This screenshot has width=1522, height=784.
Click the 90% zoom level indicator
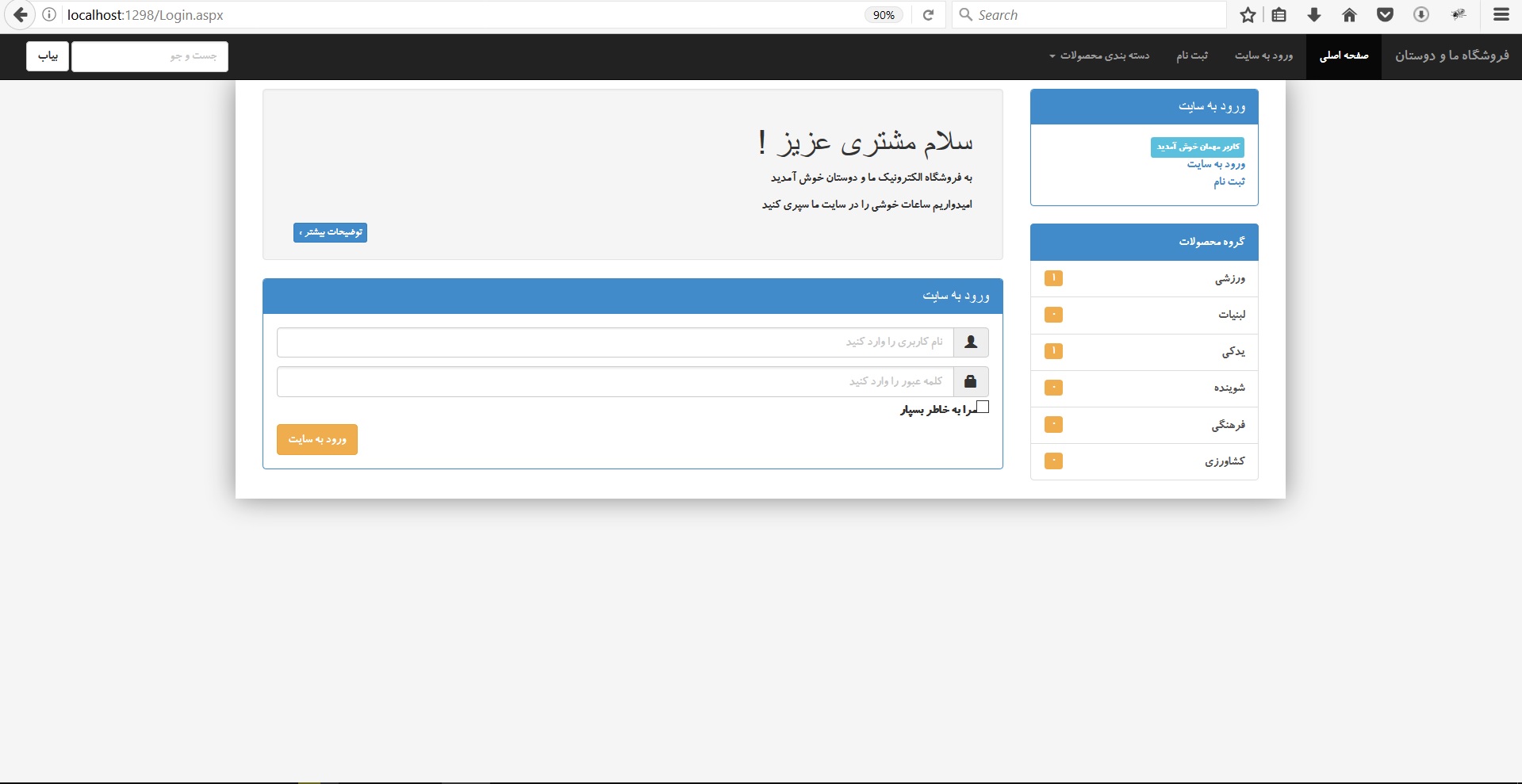(x=884, y=15)
